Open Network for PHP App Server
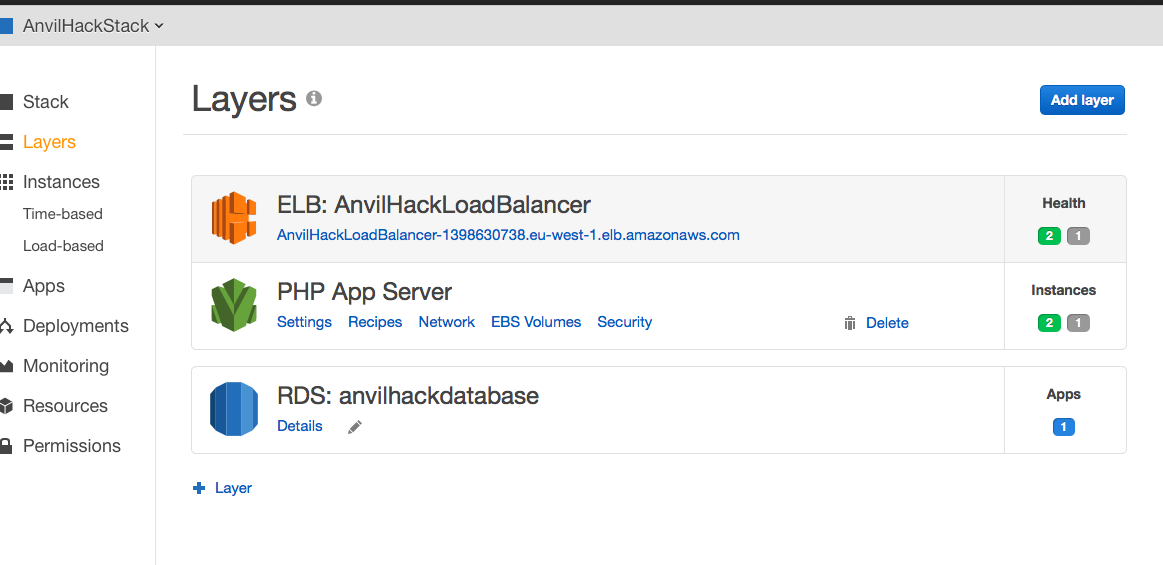The width and height of the screenshot is (1163, 565). pyautogui.click(x=447, y=322)
